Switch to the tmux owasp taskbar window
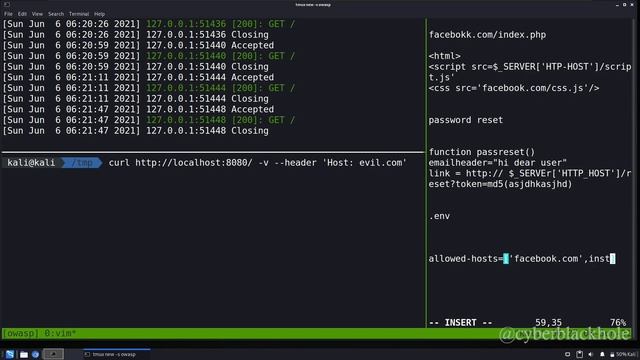Screen dimensions: 640x360 pos(117,354)
